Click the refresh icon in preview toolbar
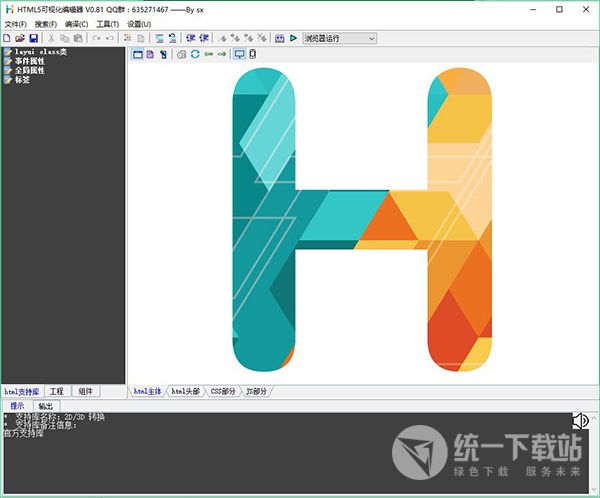600x498 pixels. (195, 54)
